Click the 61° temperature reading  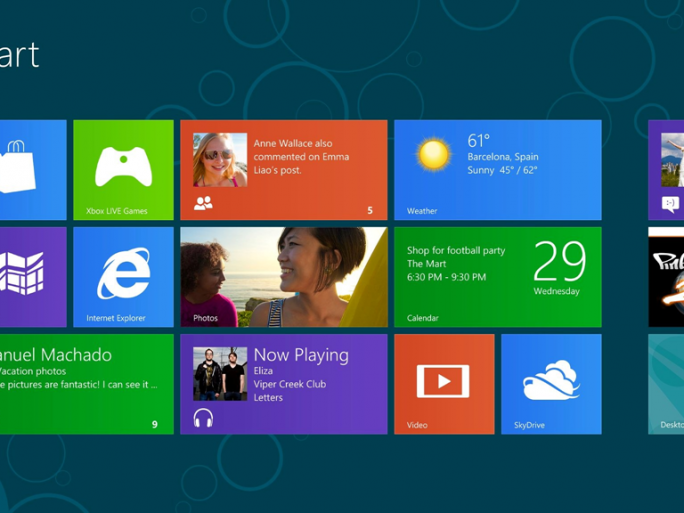[x=479, y=140]
